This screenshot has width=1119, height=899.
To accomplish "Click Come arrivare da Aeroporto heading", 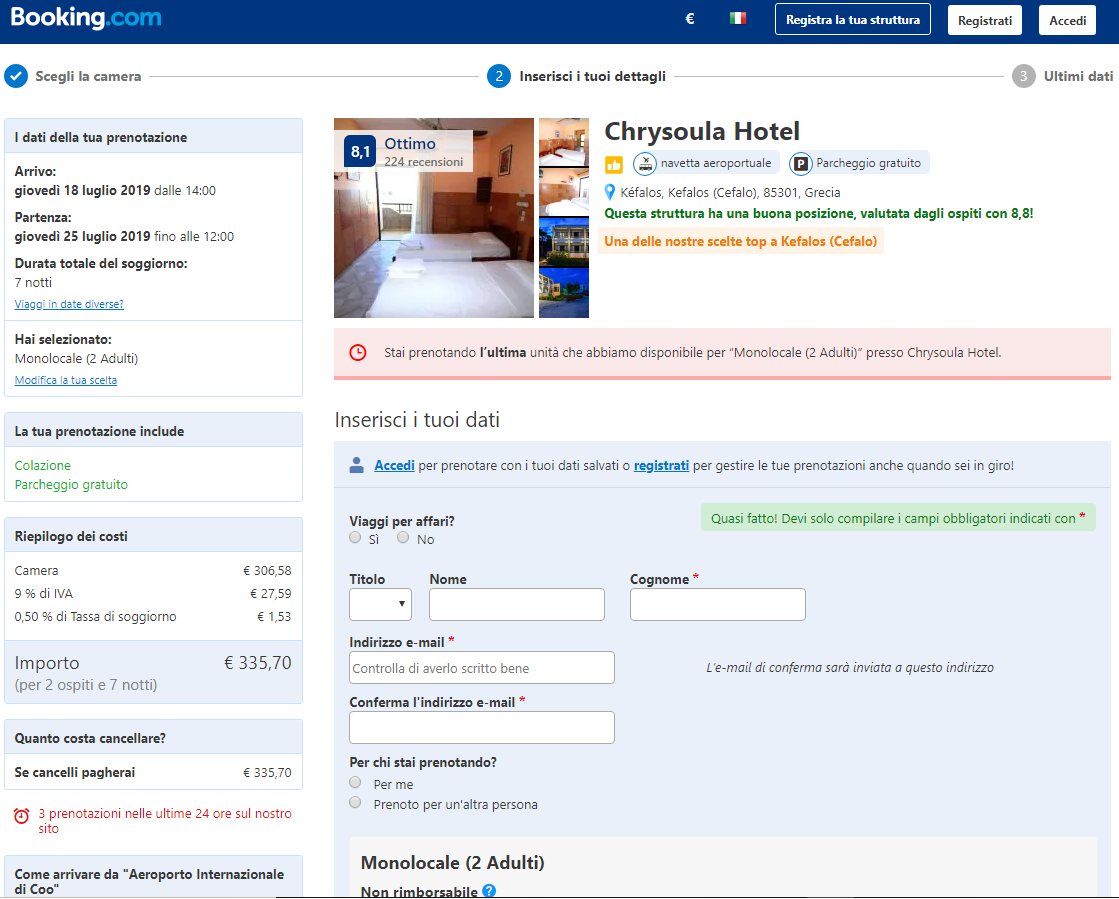I will point(149,881).
